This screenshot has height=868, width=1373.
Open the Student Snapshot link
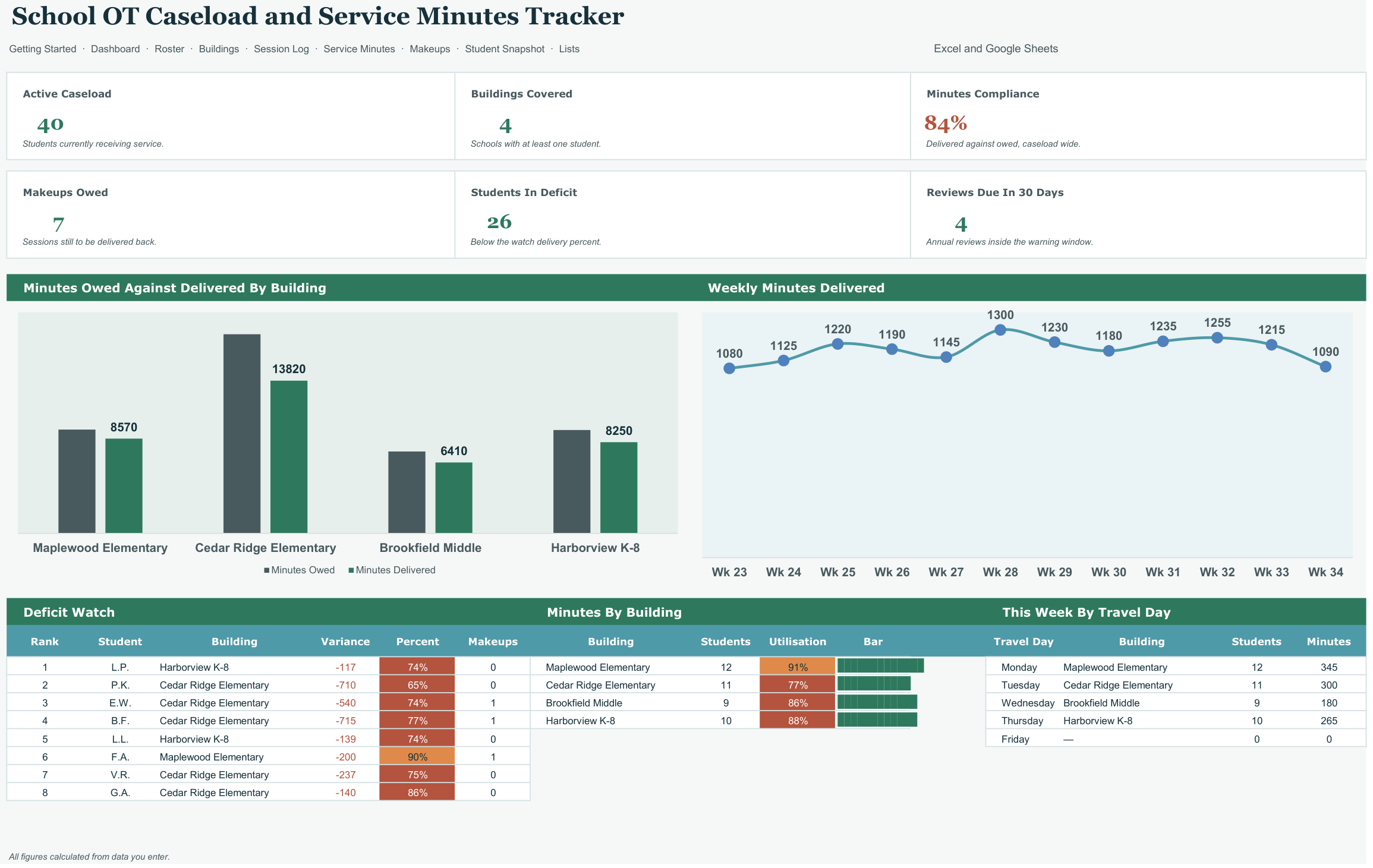(505, 49)
